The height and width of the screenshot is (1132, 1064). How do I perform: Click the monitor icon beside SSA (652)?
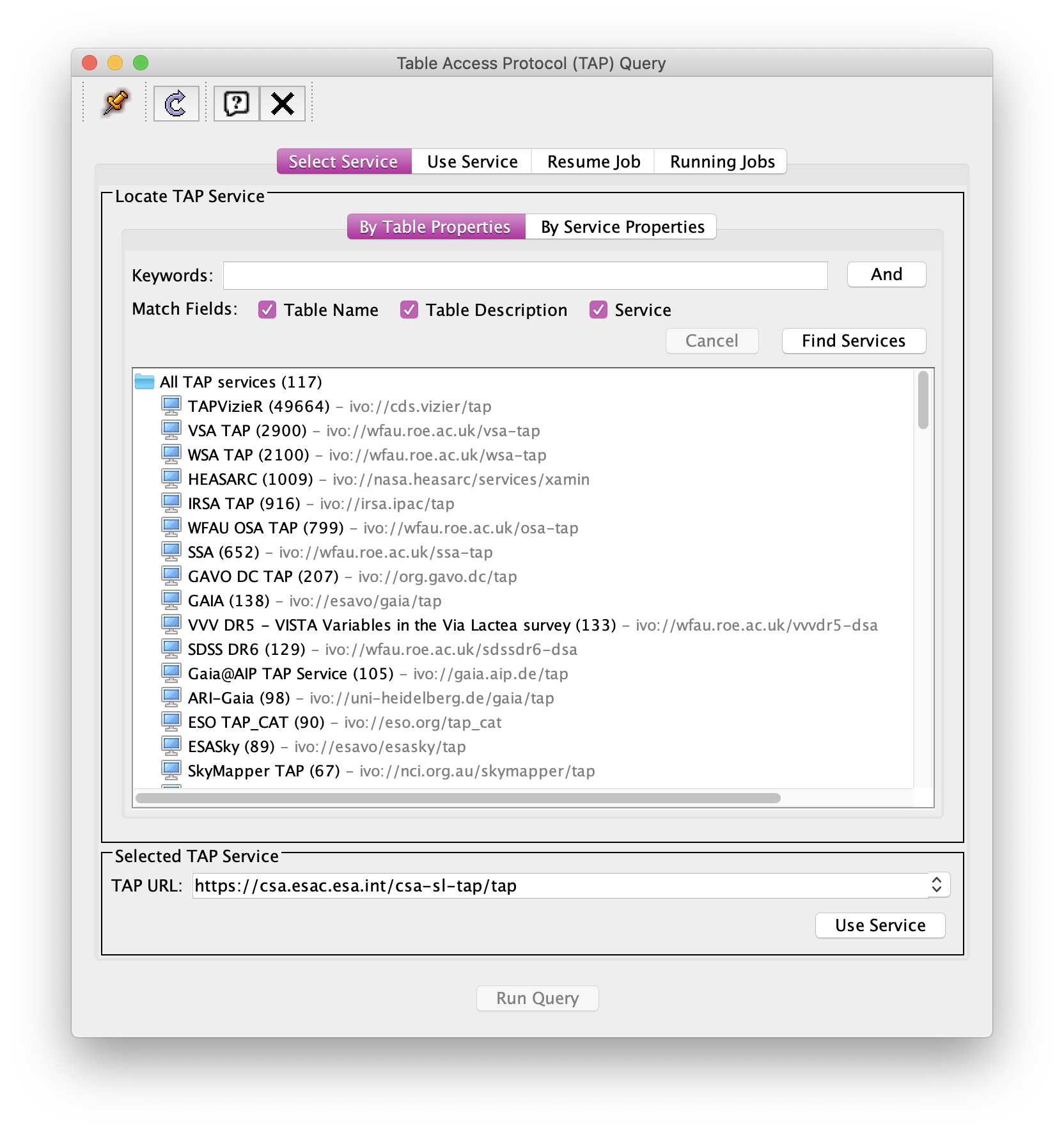(171, 552)
